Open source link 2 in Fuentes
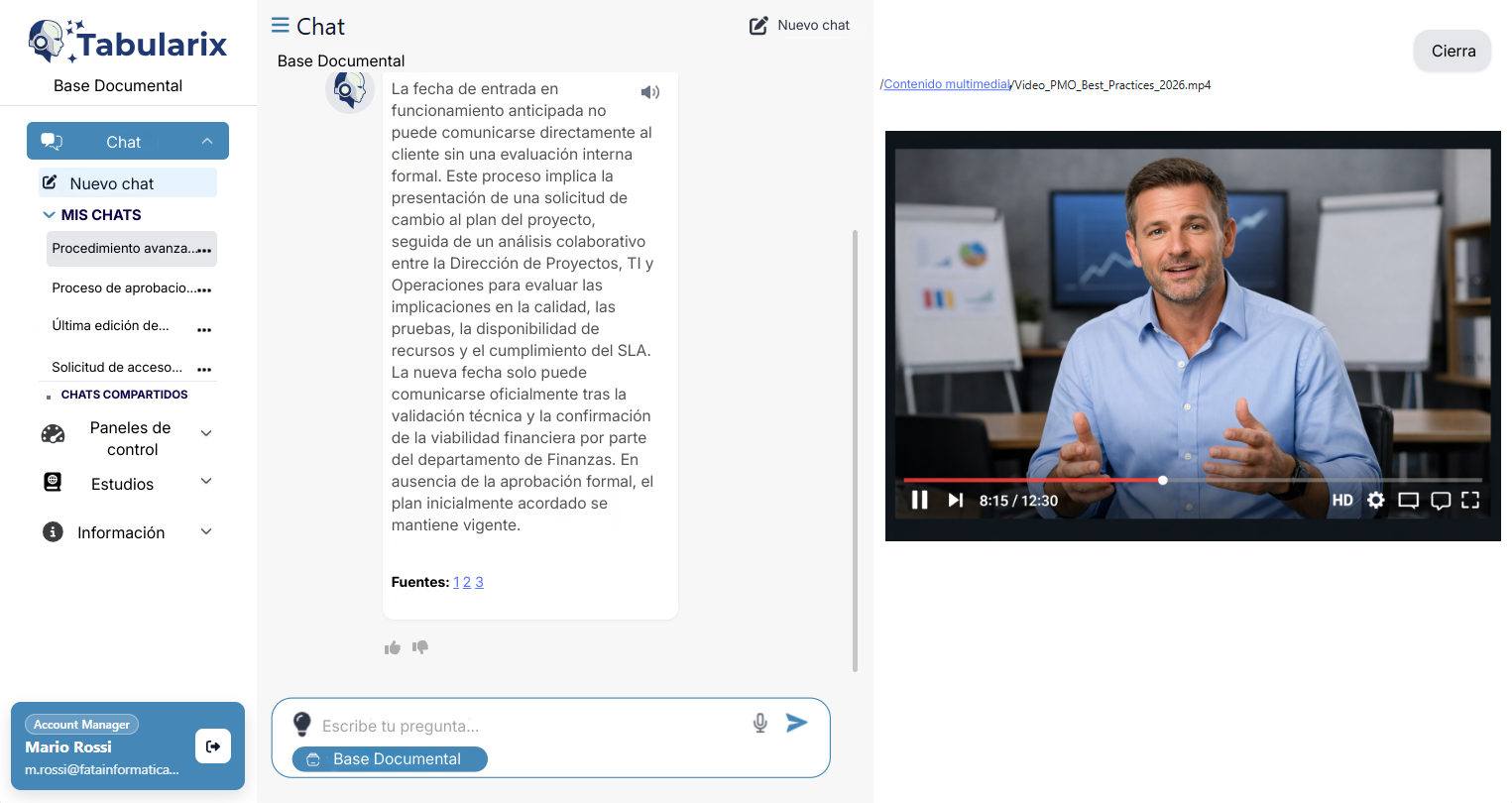1512x803 pixels. point(467,582)
